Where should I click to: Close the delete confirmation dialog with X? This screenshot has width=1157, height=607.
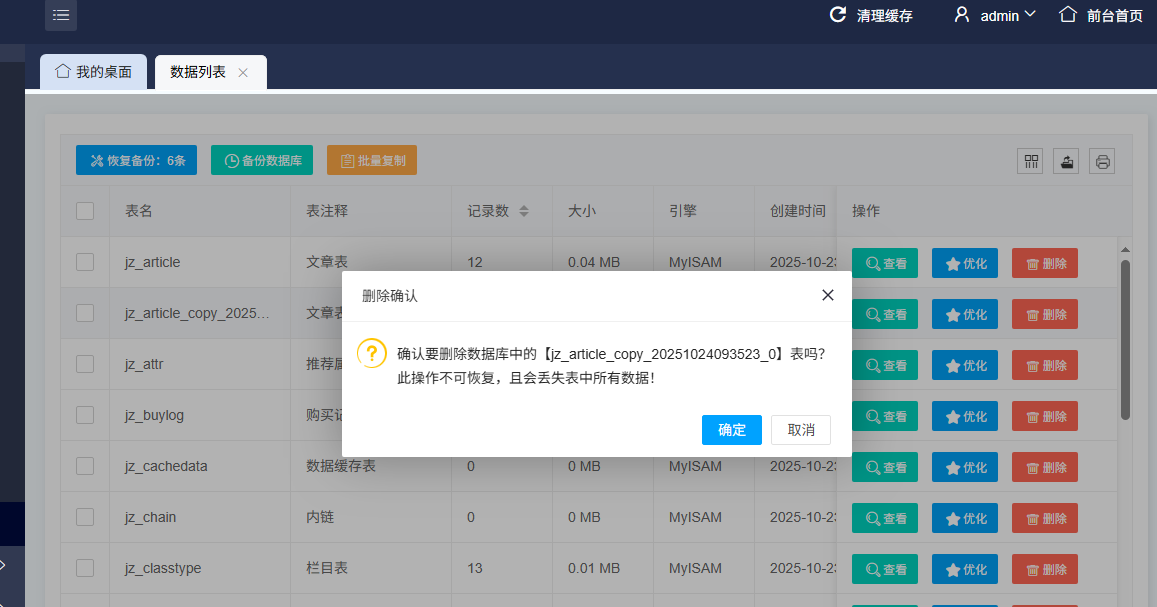(x=827, y=295)
